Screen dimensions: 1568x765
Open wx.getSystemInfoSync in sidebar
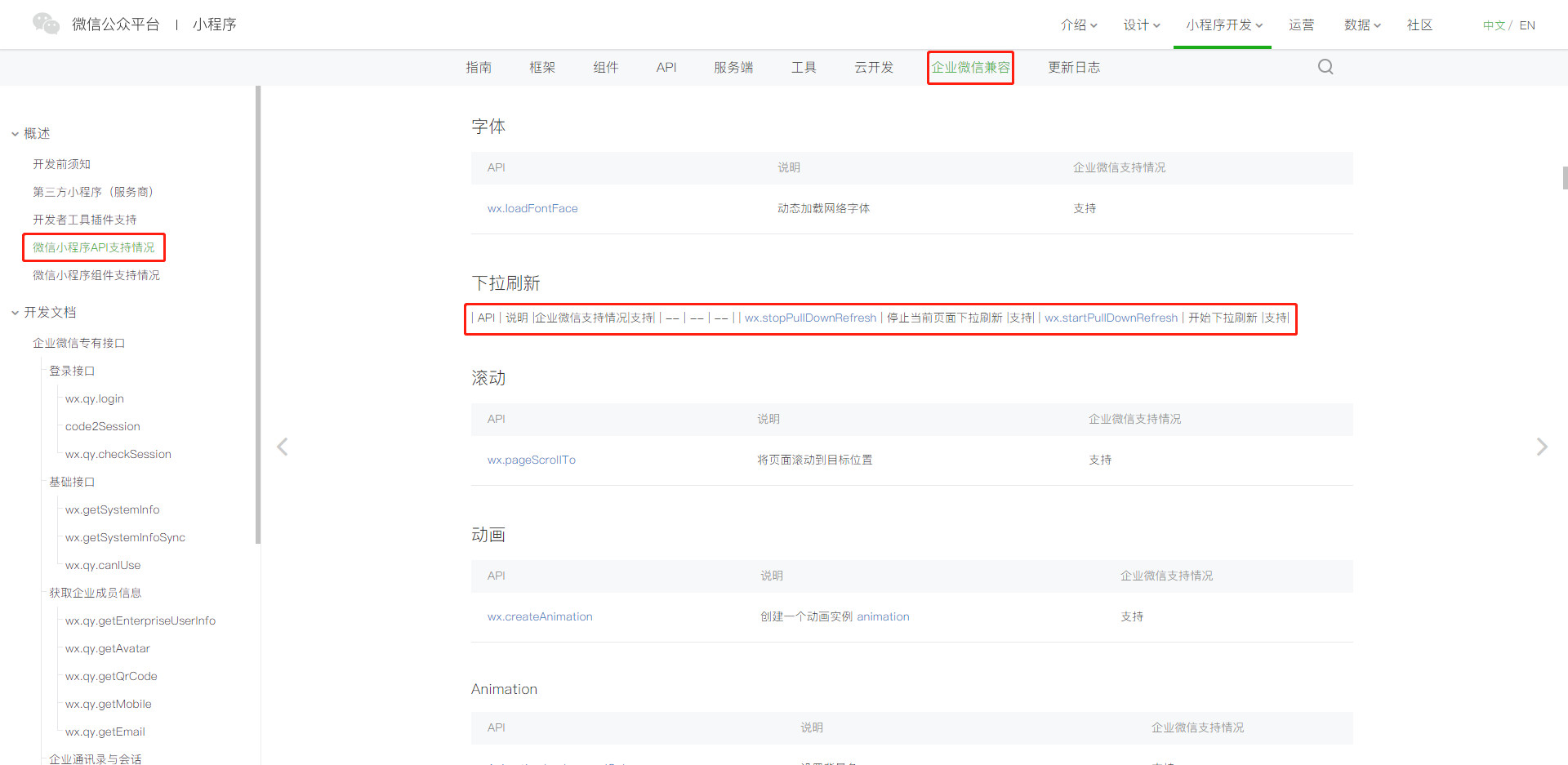coord(125,537)
